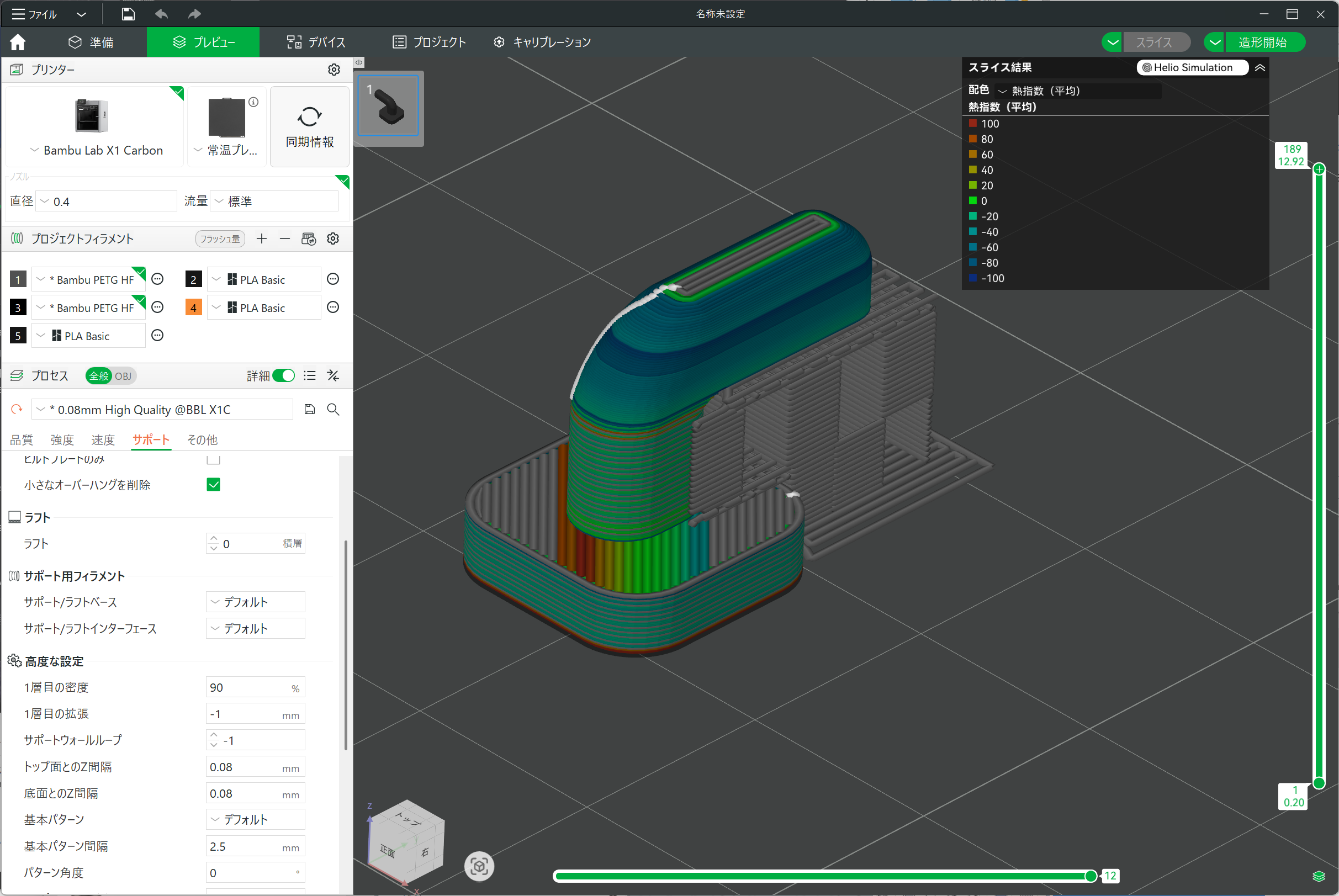1339x896 pixels.
Task: Switch to キャリブレーション tab
Action: pyautogui.click(x=542, y=42)
